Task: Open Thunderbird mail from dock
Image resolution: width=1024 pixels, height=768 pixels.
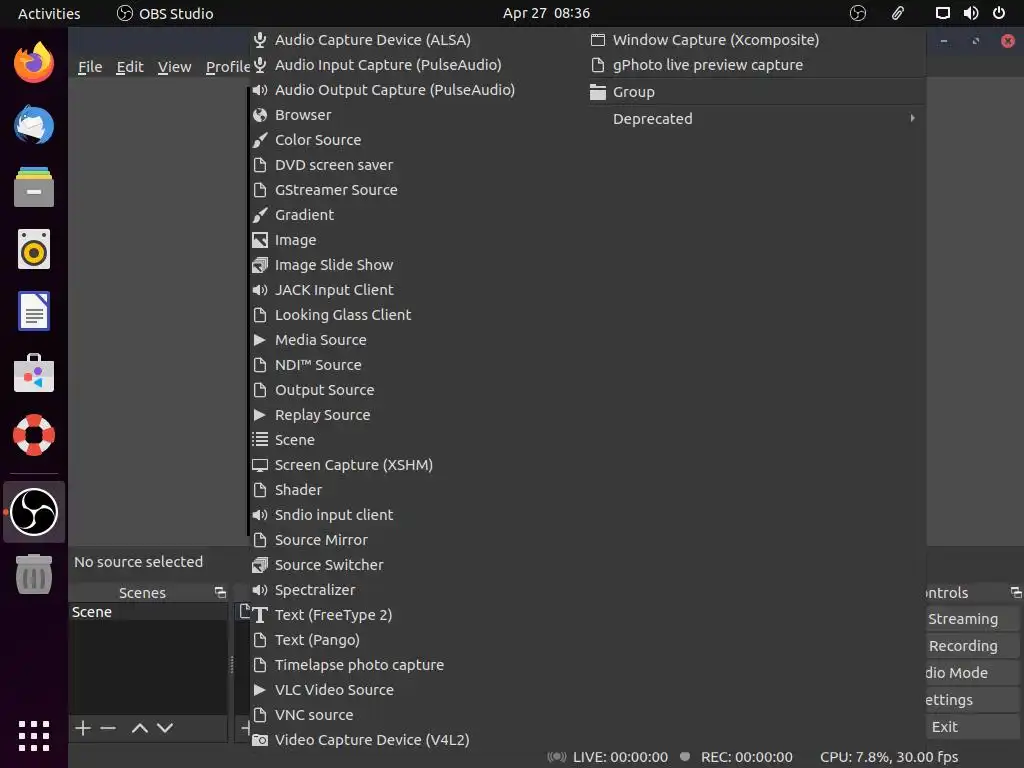Action: (x=34, y=125)
